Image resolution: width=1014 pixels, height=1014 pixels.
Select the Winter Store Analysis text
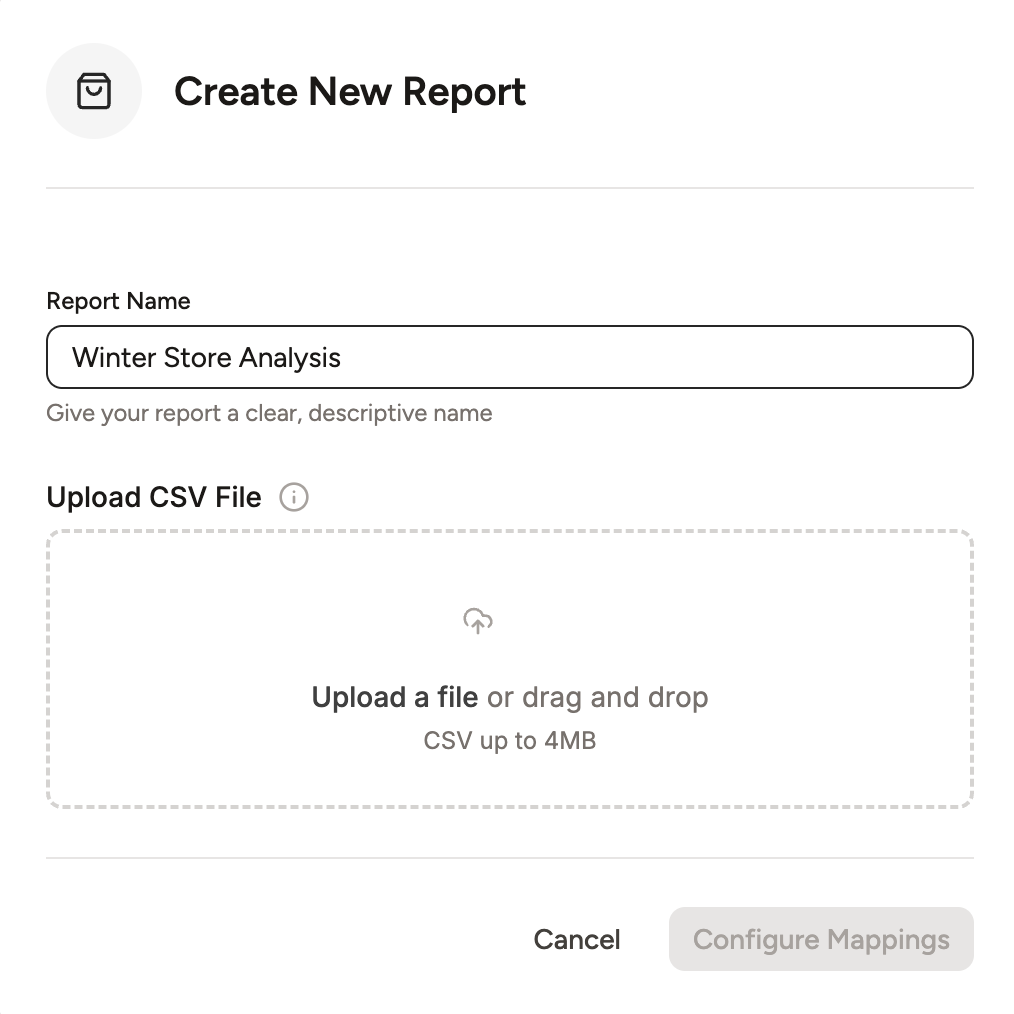(205, 357)
